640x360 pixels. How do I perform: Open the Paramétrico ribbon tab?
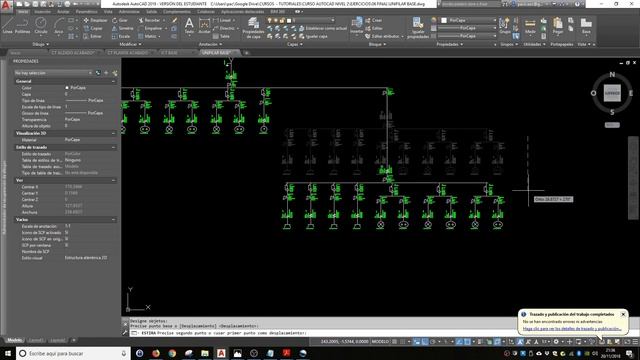tap(87, 12)
